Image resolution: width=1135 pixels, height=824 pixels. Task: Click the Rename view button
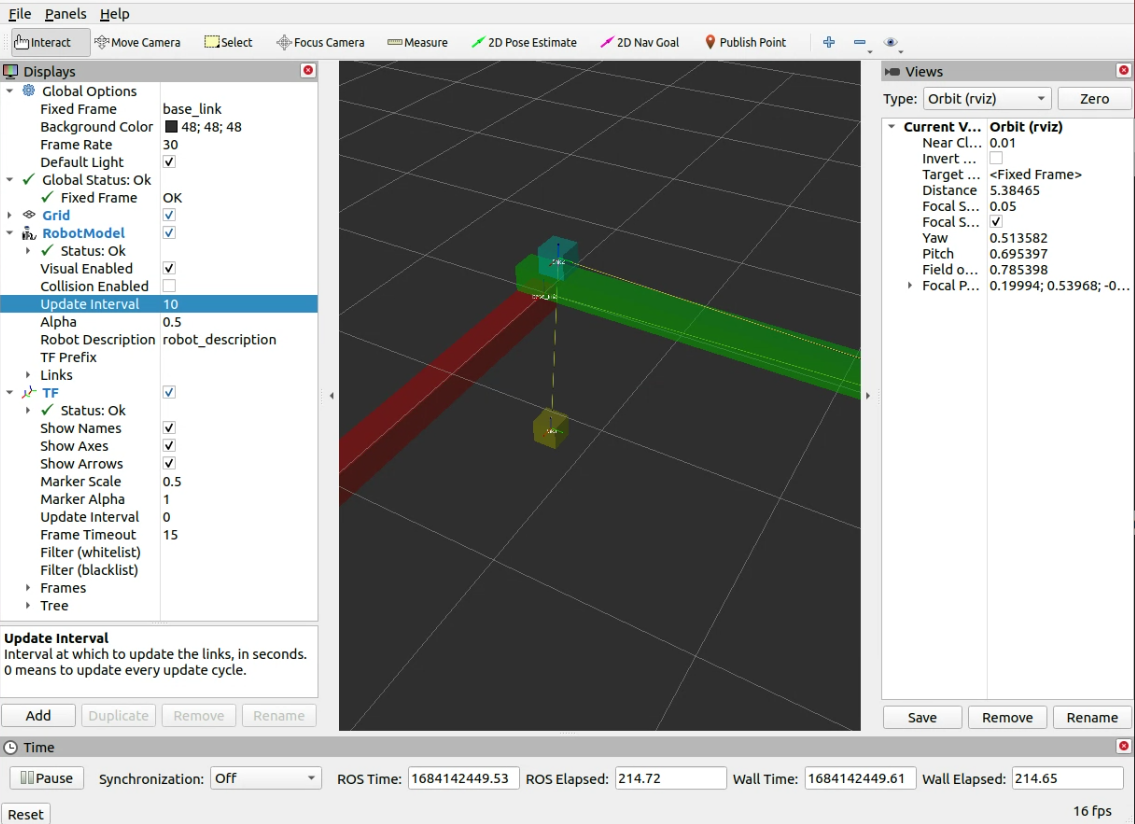tap(1092, 717)
